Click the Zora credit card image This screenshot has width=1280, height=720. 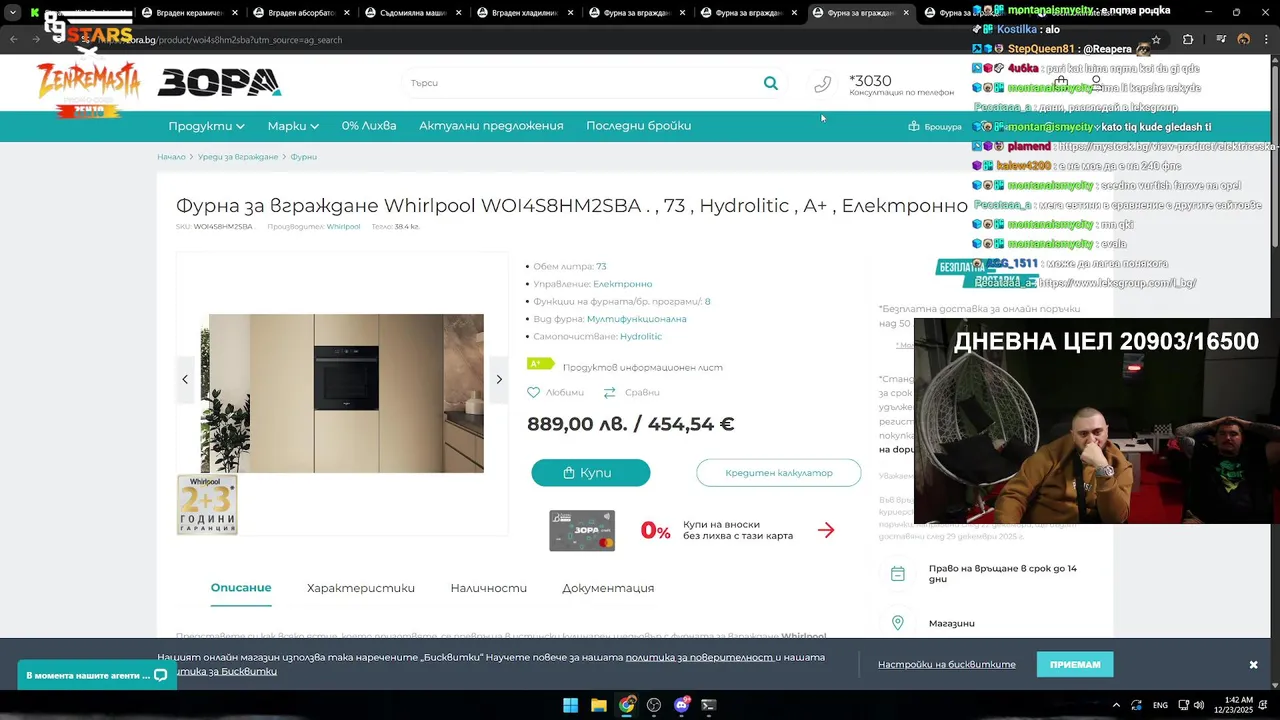582,530
